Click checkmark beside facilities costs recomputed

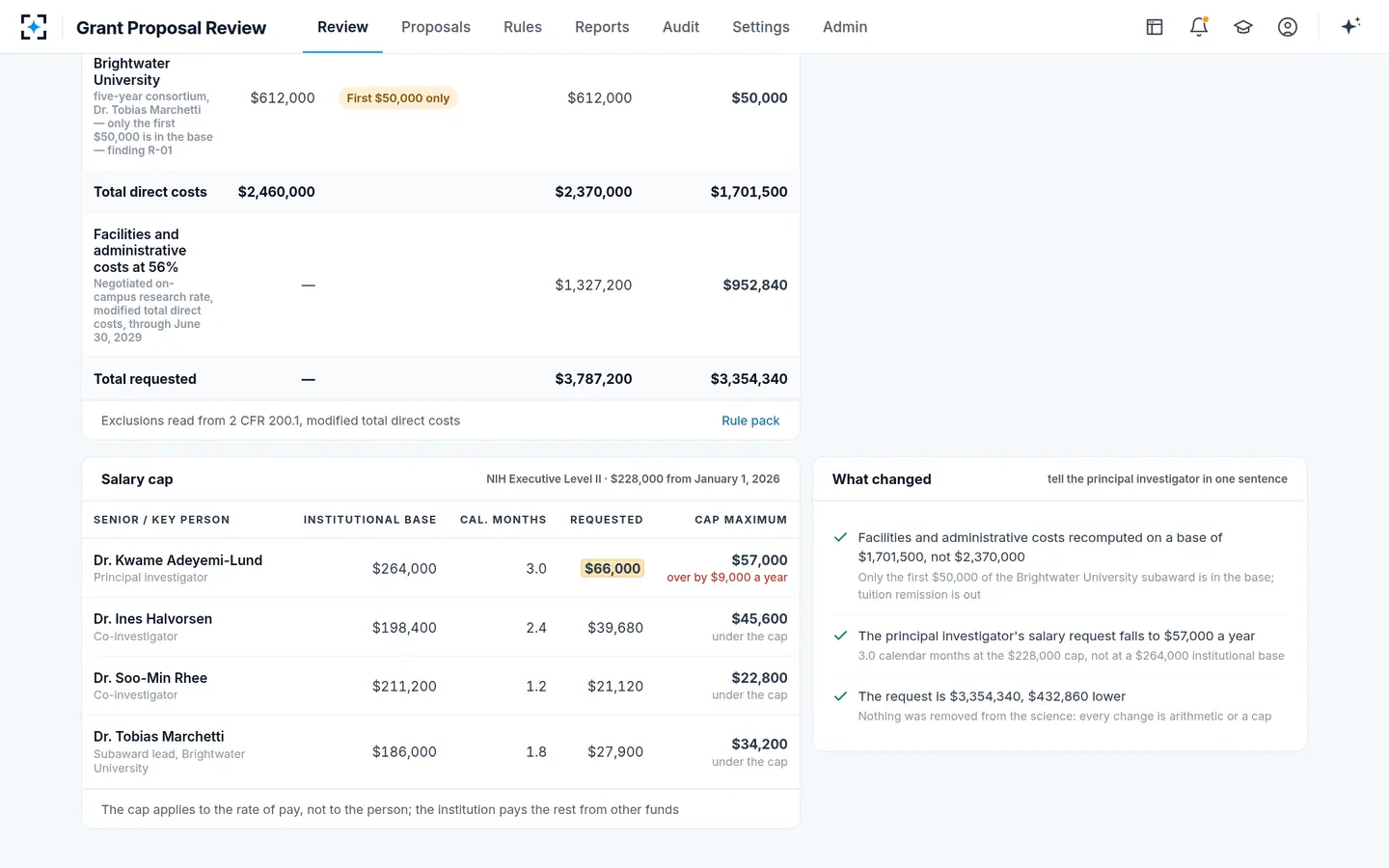tap(840, 537)
